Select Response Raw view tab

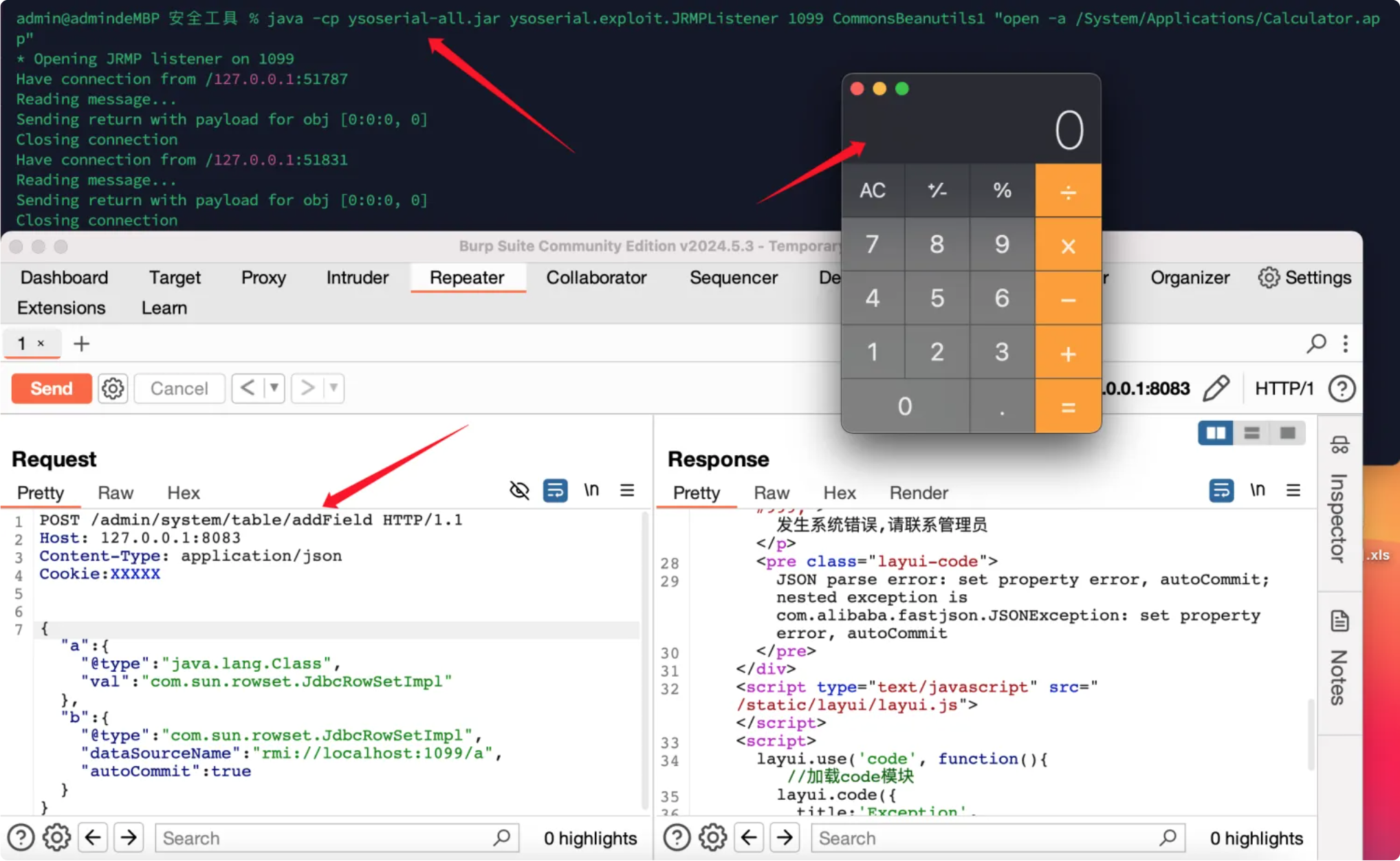772,492
